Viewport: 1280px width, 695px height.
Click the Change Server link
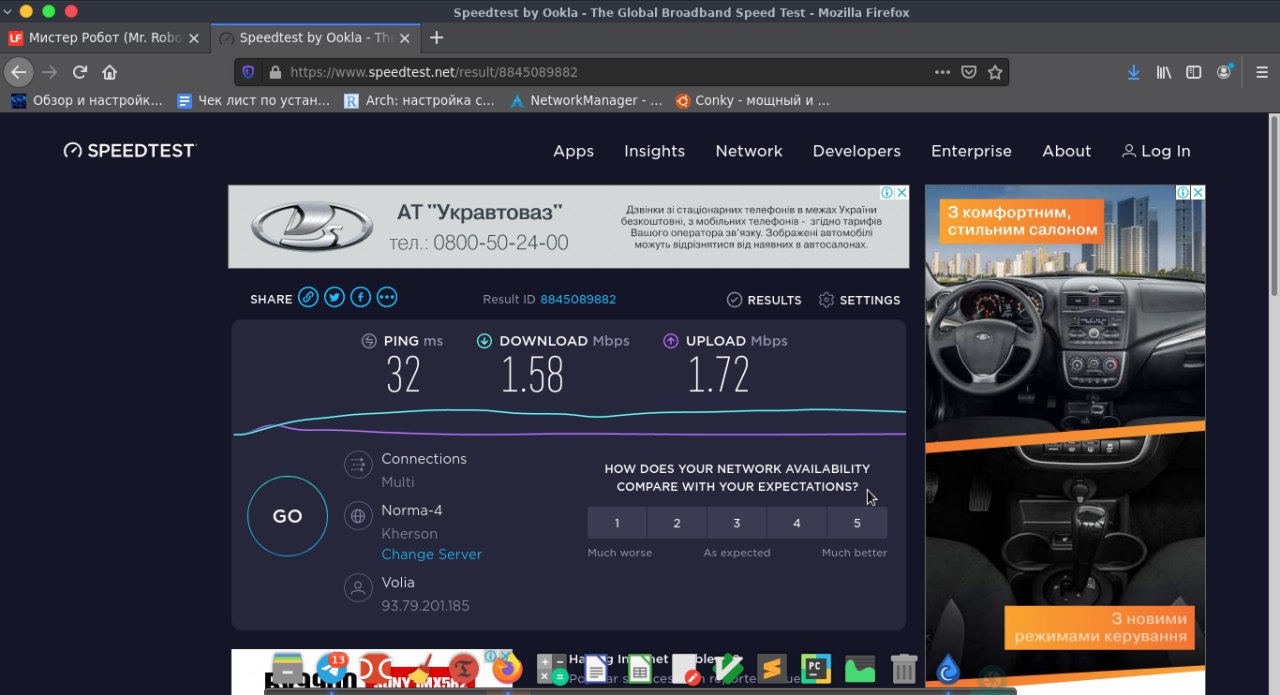pos(431,554)
